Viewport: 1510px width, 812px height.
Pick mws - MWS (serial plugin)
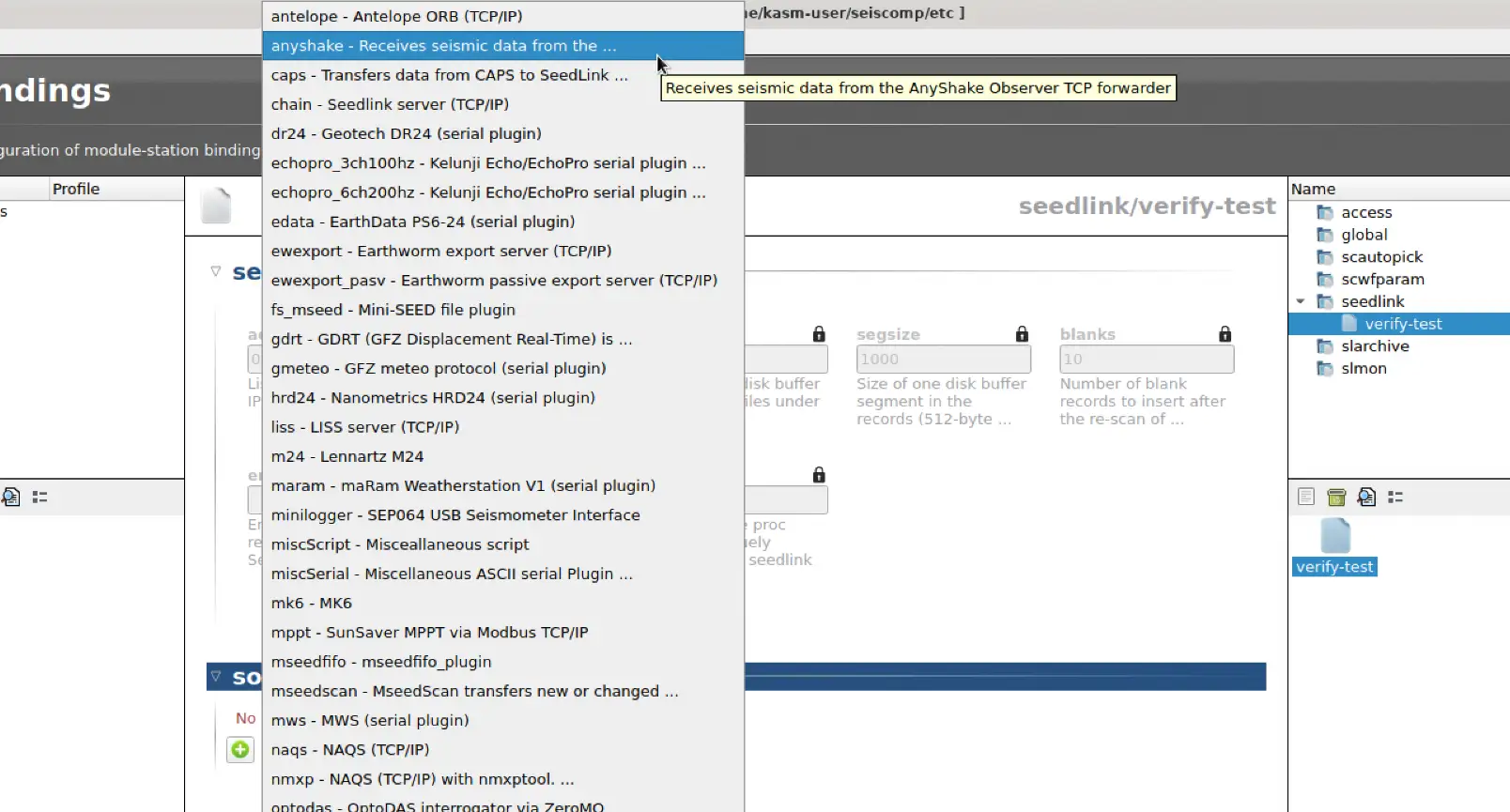tap(503, 720)
